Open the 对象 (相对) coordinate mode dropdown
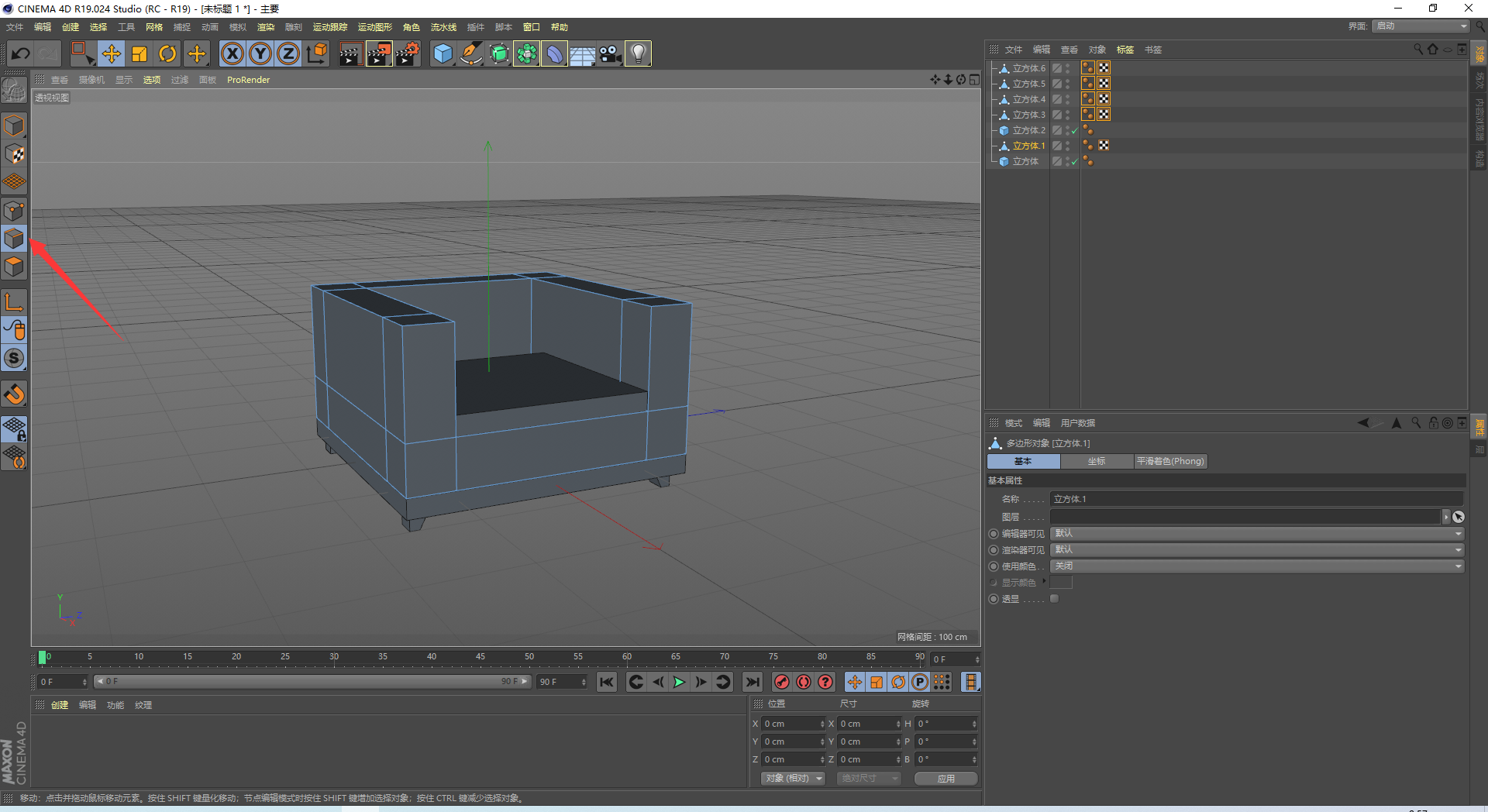Screen dimensions: 1488x812 (x=794, y=779)
